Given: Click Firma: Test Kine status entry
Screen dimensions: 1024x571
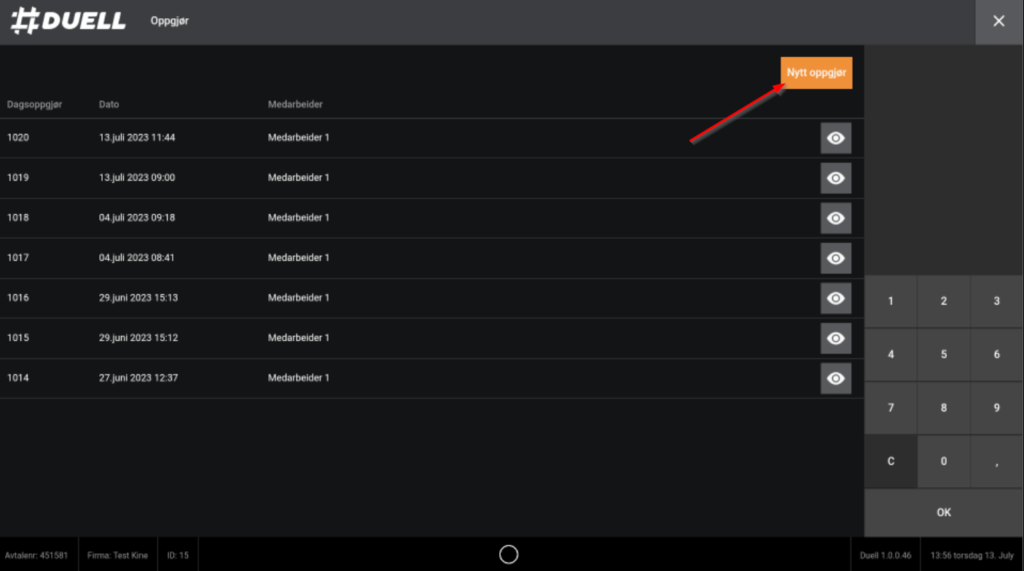Looking at the screenshot, I should (x=118, y=555).
